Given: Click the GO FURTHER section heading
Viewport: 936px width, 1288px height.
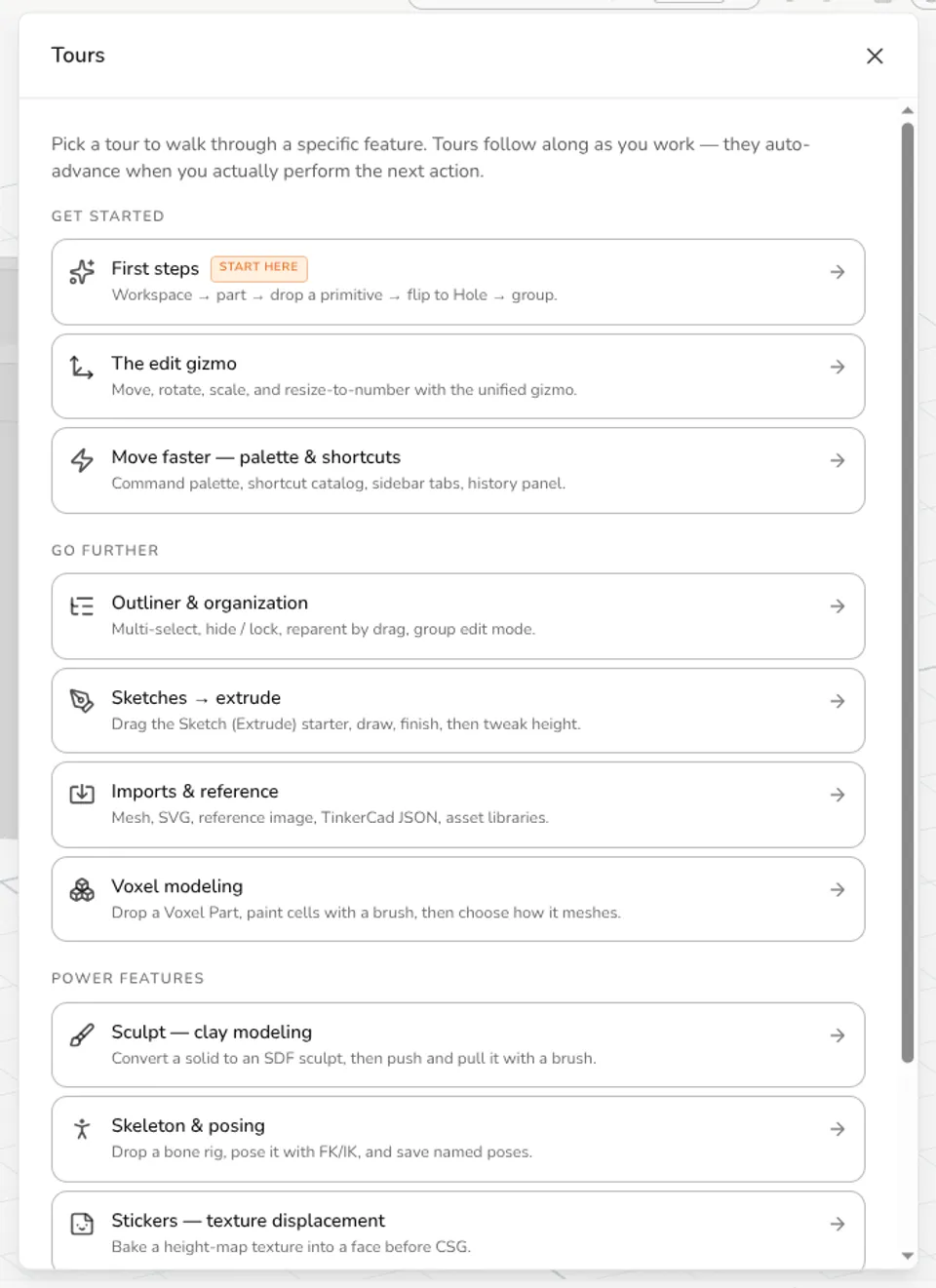Looking at the screenshot, I should click(105, 550).
